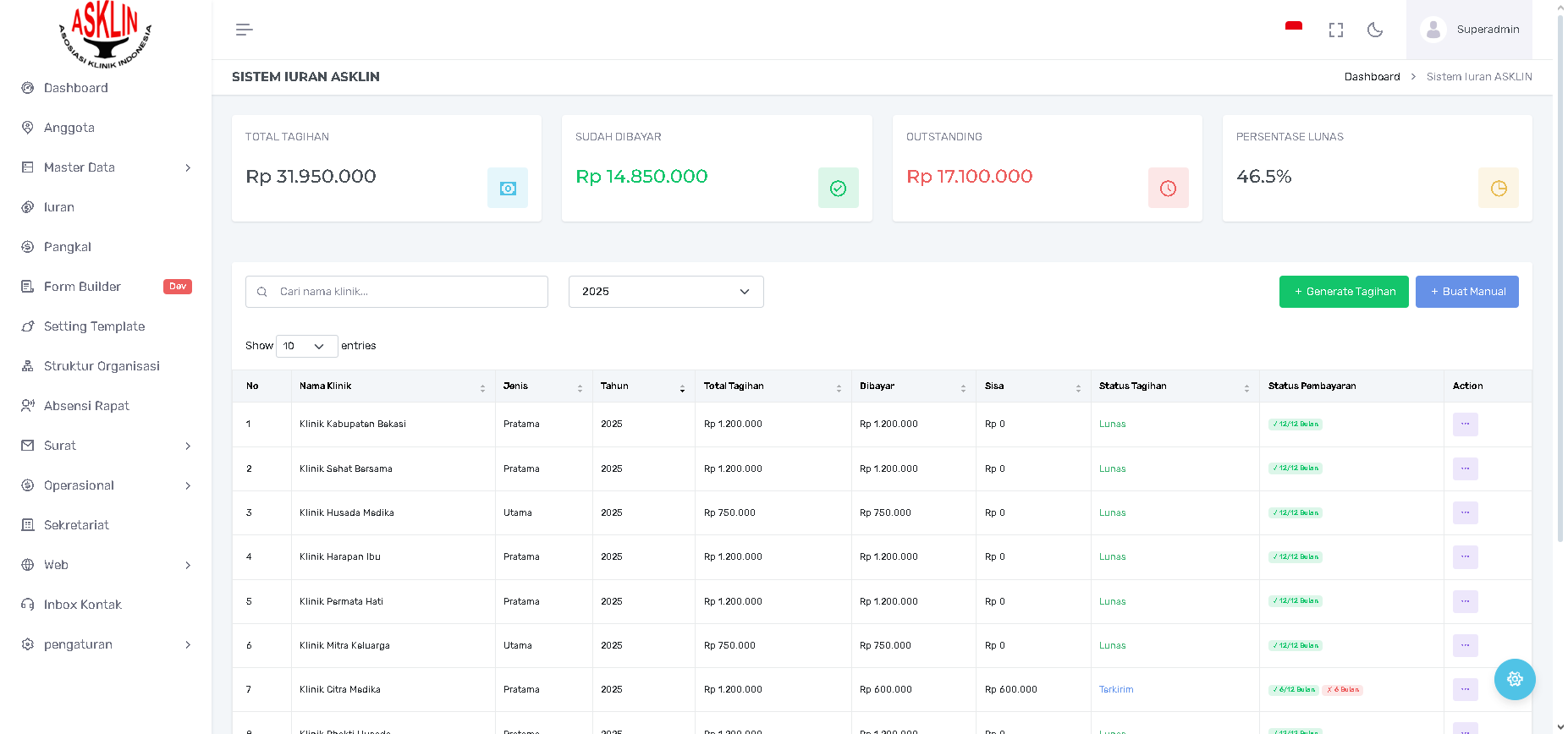Viewport: 1568px width, 734px height.
Task: Open floating settings gear button
Action: [1514, 679]
